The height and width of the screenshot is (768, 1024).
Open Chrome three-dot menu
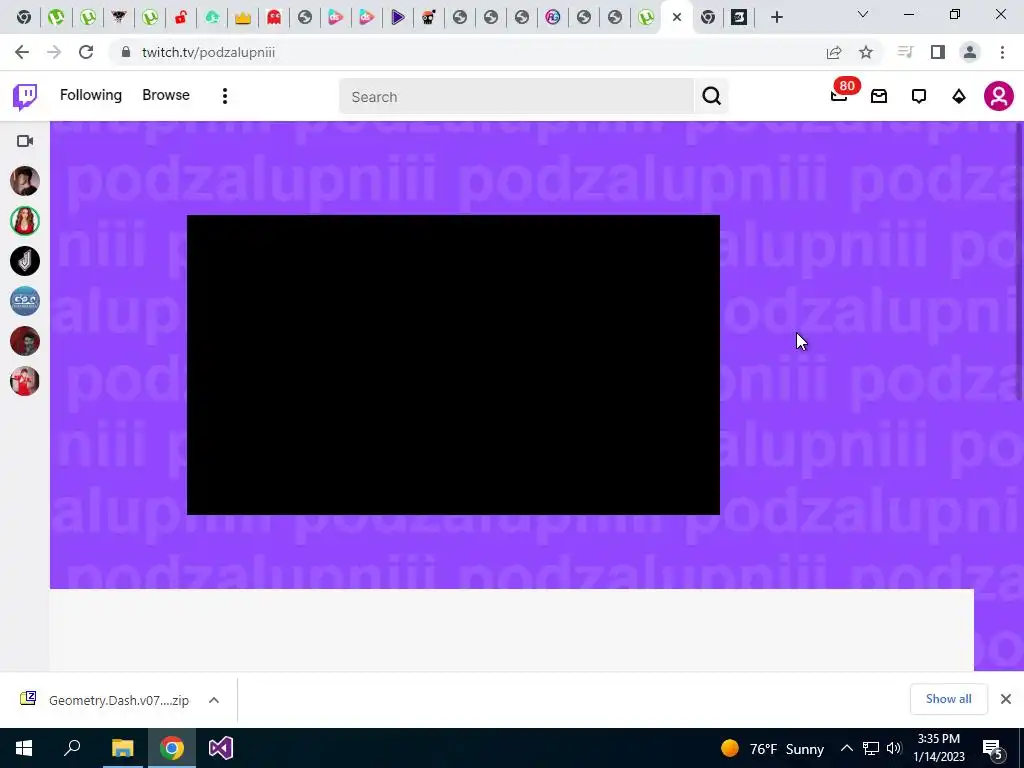coord(1002,52)
